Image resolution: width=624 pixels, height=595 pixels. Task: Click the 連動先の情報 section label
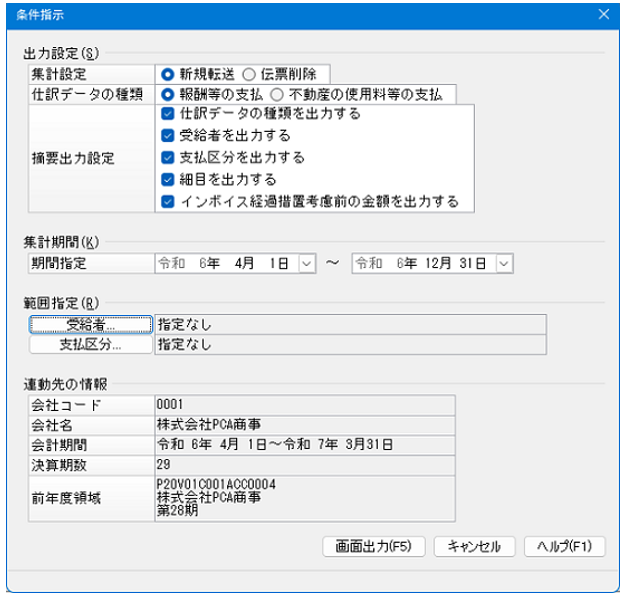click(x=65, y=384)
